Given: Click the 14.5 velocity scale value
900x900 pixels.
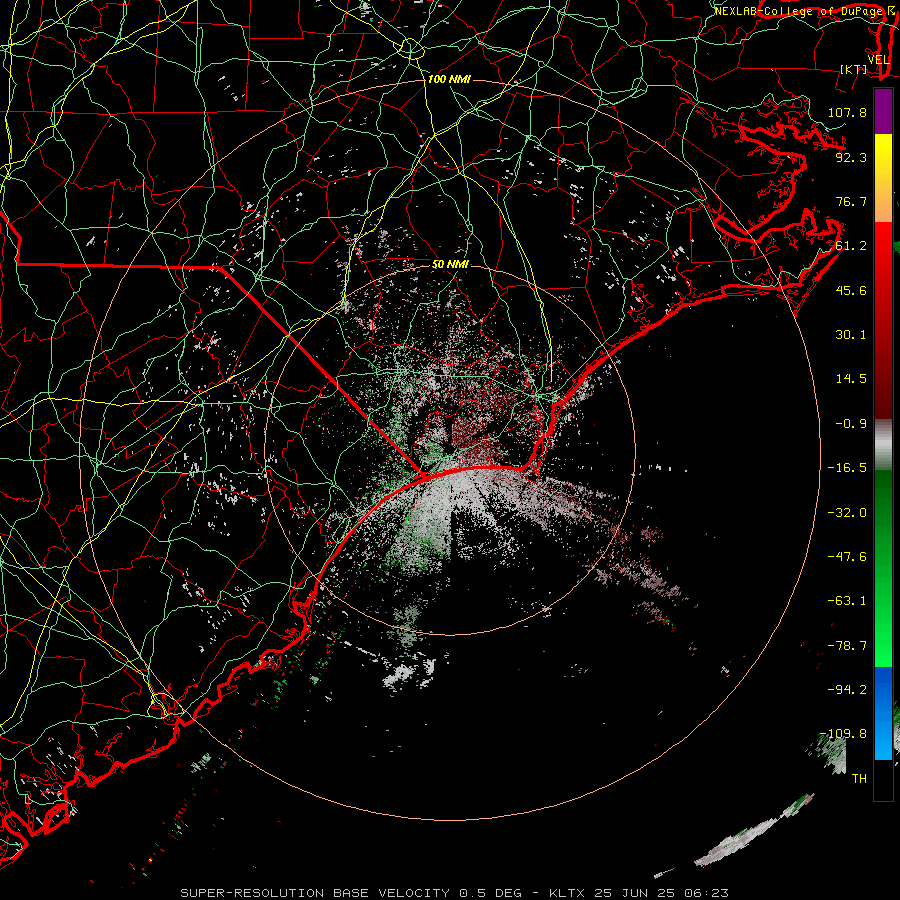Looking at the screenshot, I should tap(851, 379).
